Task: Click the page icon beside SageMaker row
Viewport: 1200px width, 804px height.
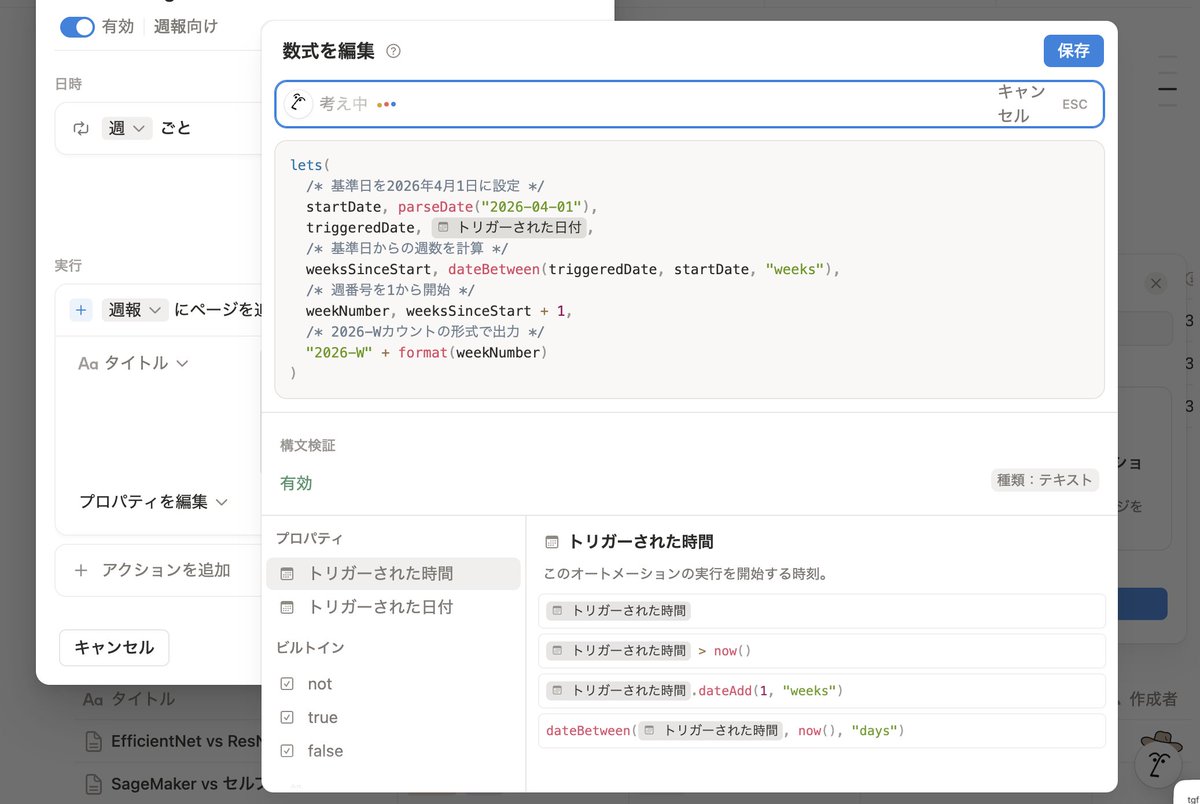Action: (x=93, y=784)
